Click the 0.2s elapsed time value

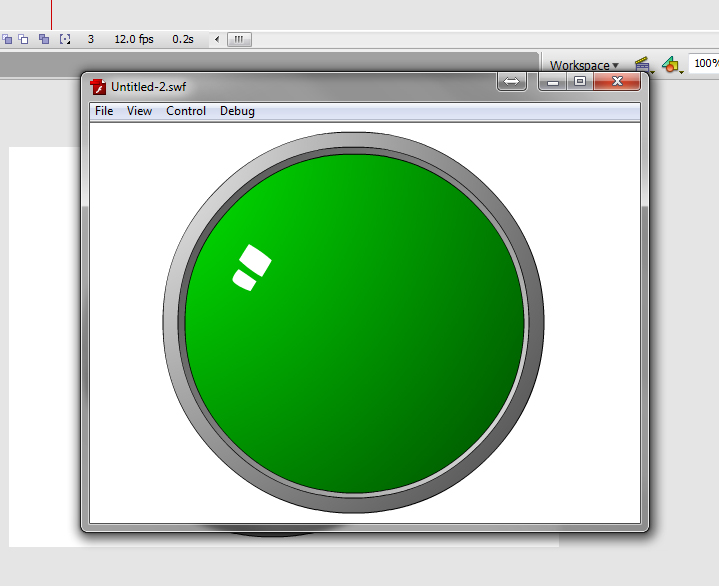(x=183, y=39)
